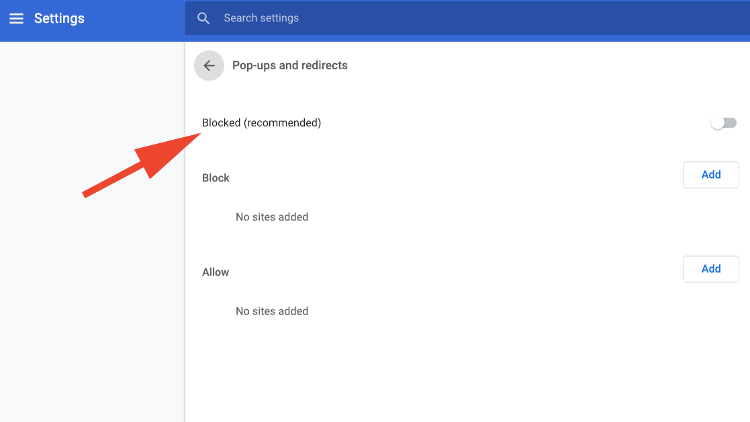Viewport: 750px width, 422px height.
Task: Add a site to the Block list
Action: point(711,175)
